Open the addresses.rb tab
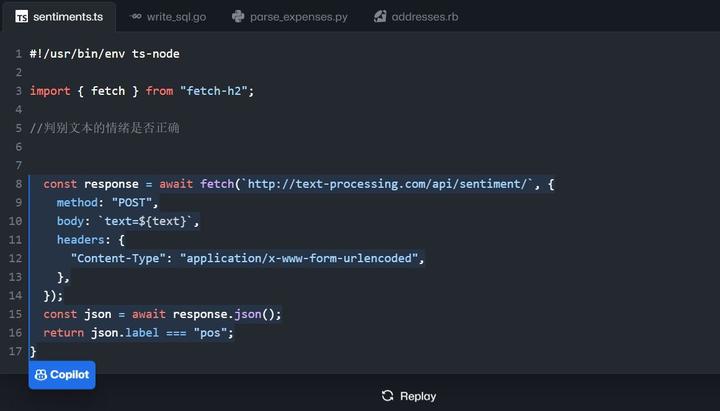 point(425,17)
